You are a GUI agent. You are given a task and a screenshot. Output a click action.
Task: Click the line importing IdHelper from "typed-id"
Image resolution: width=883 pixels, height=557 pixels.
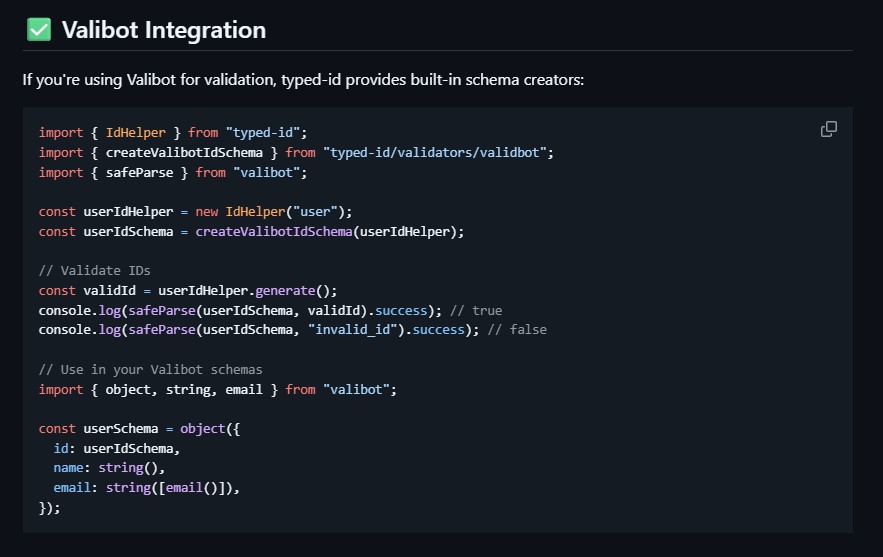(173, 133)
